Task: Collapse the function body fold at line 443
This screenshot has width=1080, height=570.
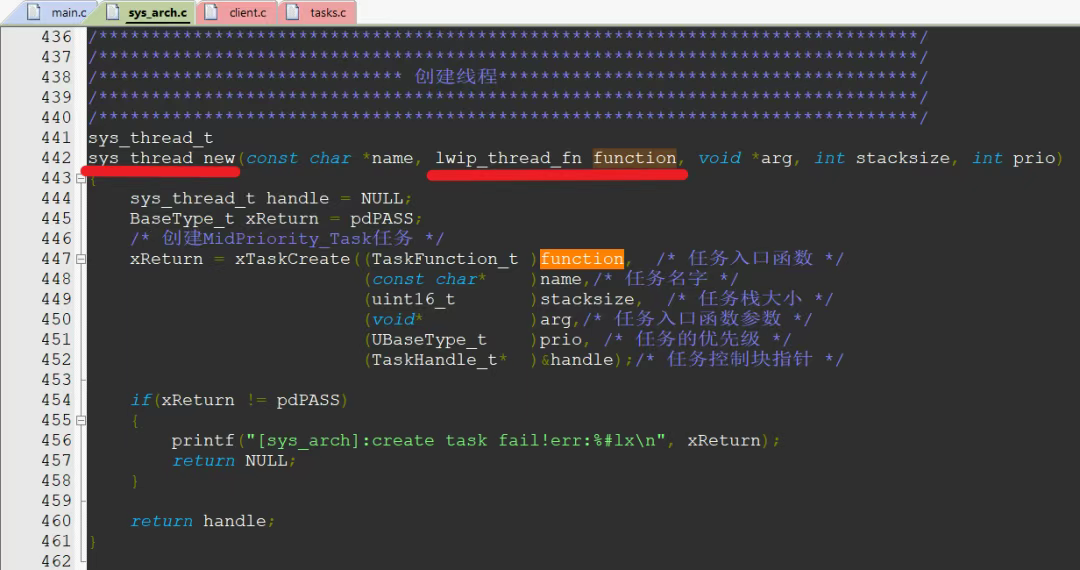Action: tap(81, 179)
